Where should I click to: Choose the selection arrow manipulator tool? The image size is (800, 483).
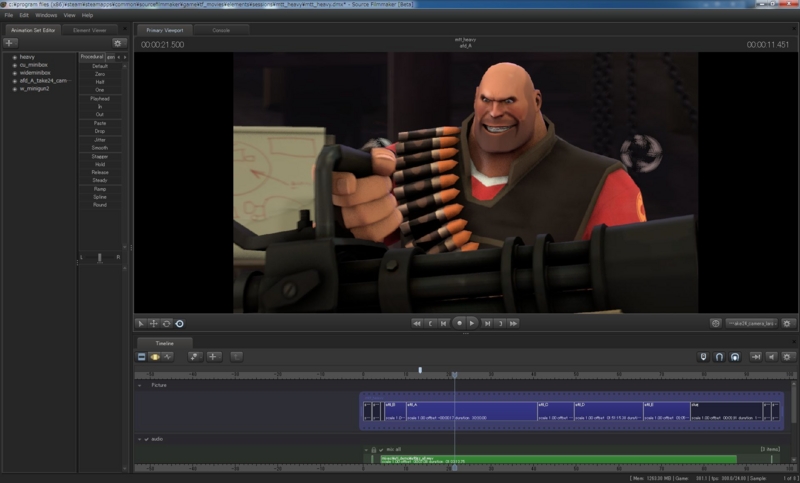tap(141, 323)
